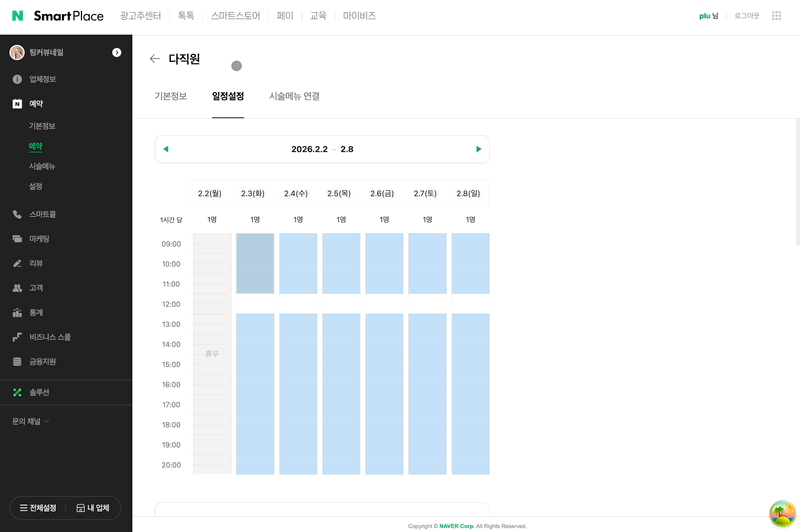
Task: Open 기본정보 submenu under 예약
Action: pos(42,126)
